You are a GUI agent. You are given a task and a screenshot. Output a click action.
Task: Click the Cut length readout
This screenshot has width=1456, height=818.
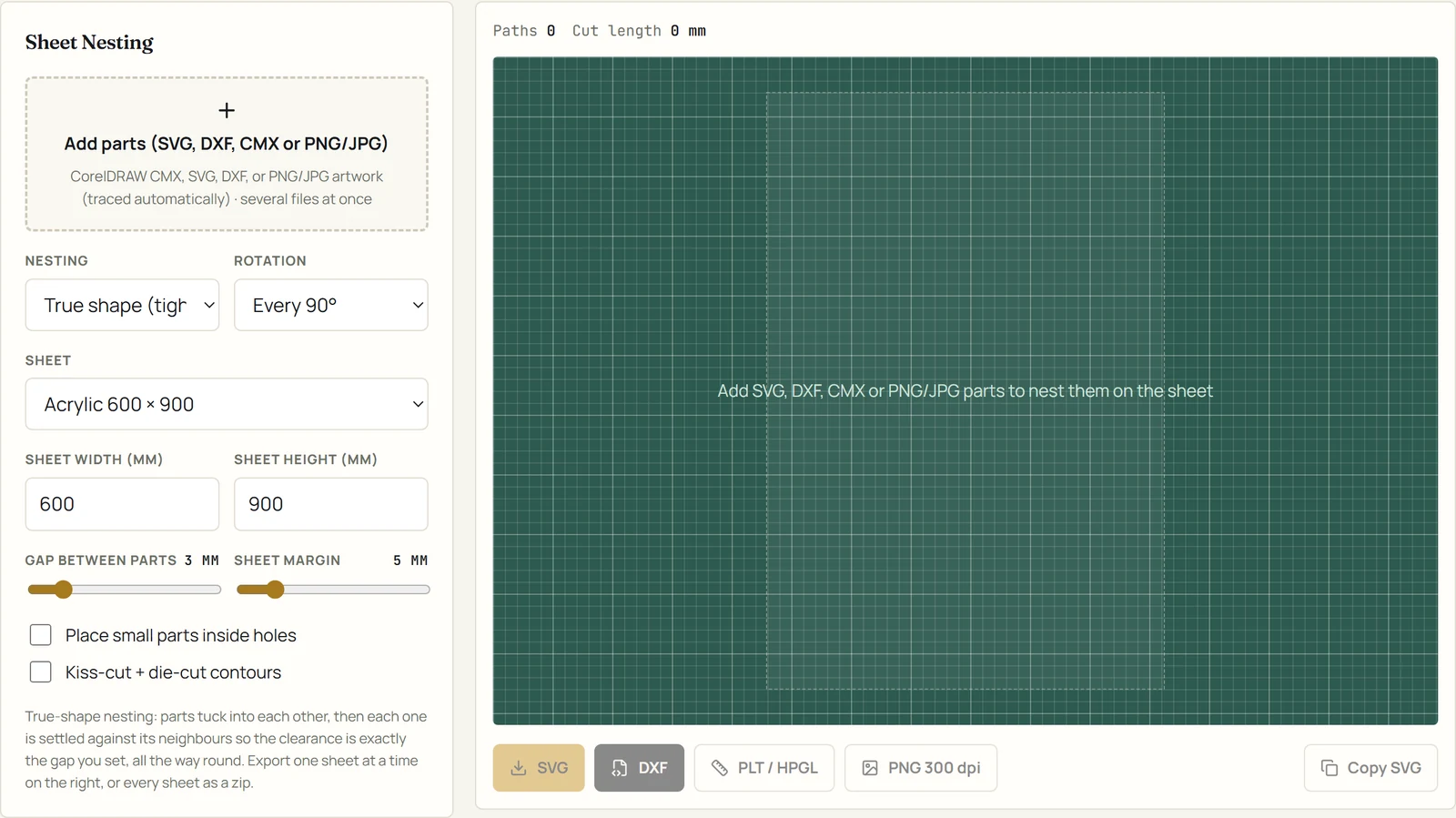pos(639,31)
